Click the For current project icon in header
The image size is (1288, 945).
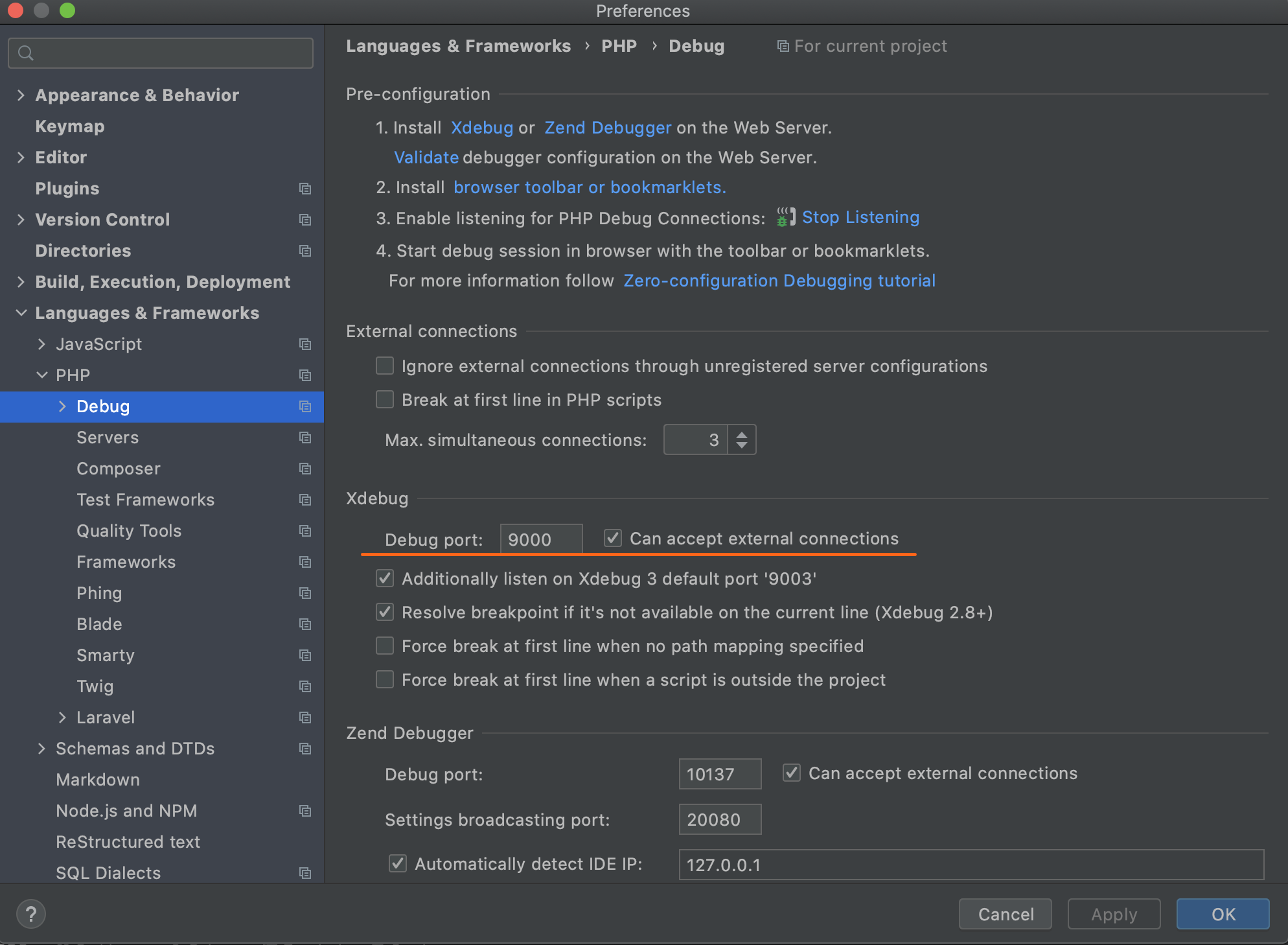point(783,46)
